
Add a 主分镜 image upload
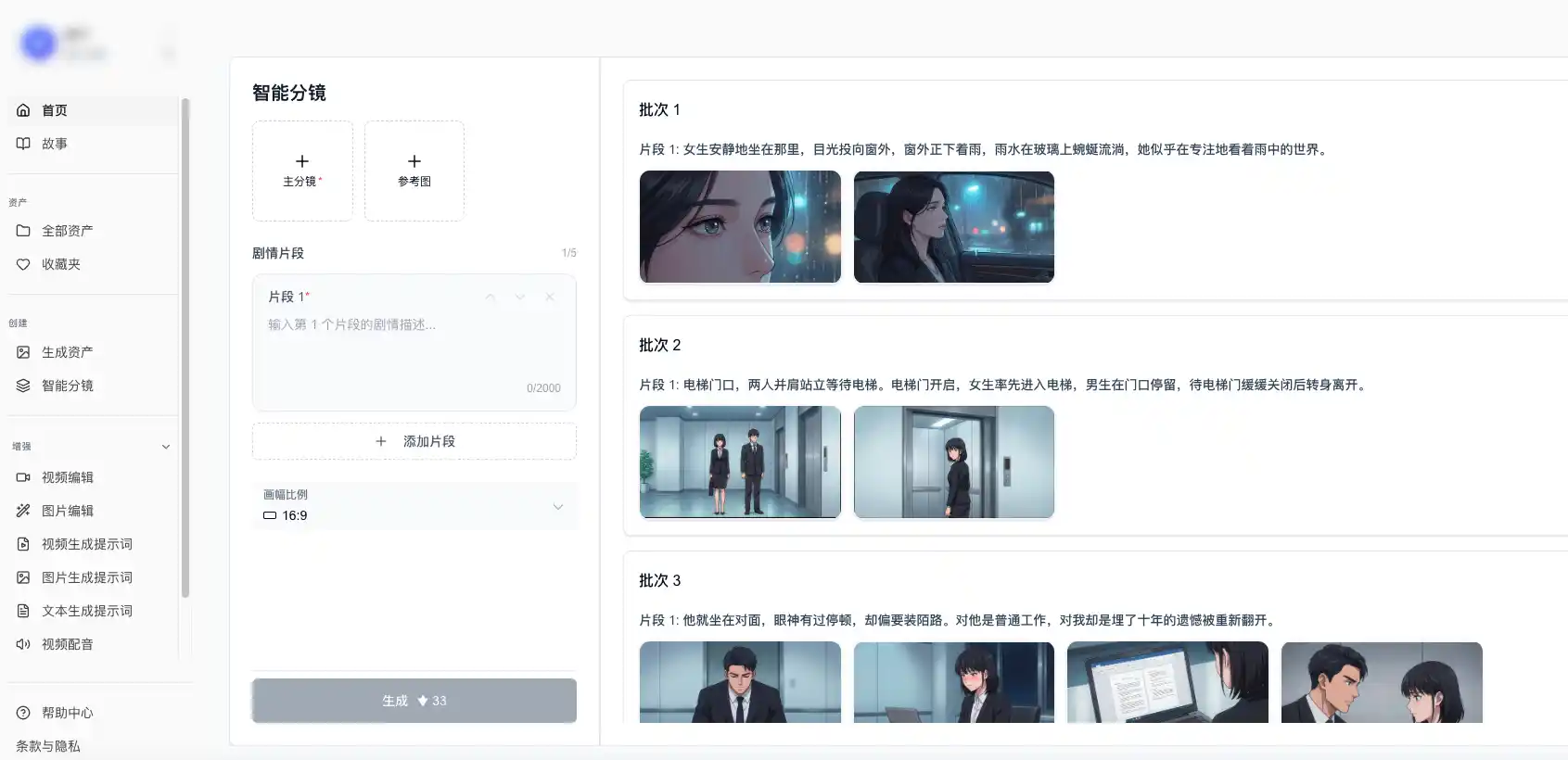coord(302,171)
